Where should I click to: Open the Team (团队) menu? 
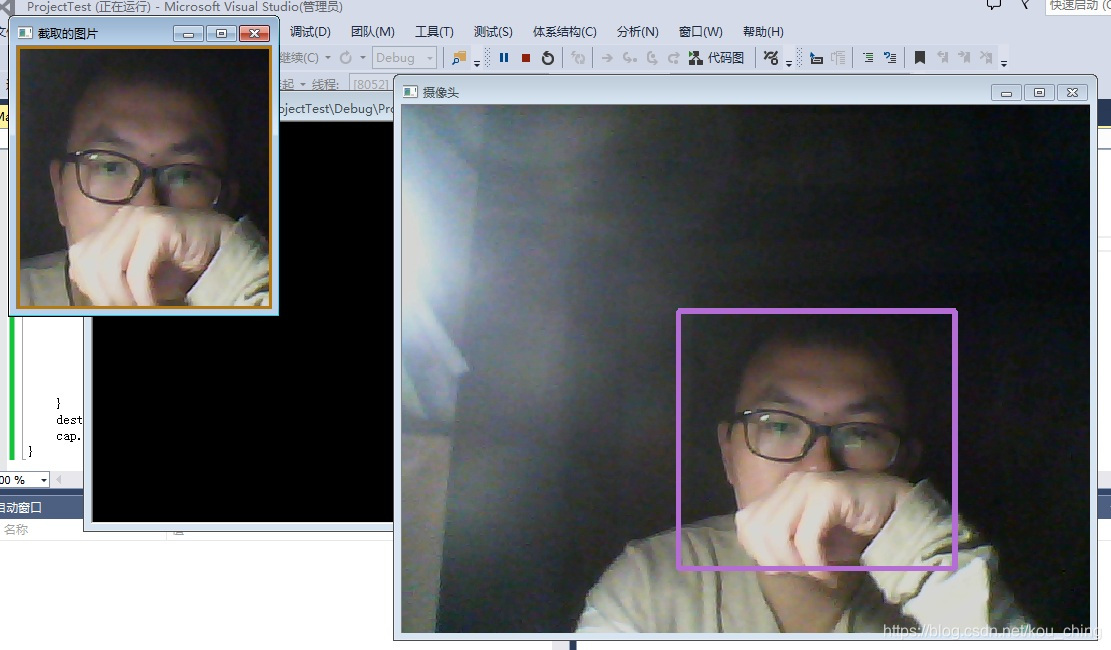373,32
